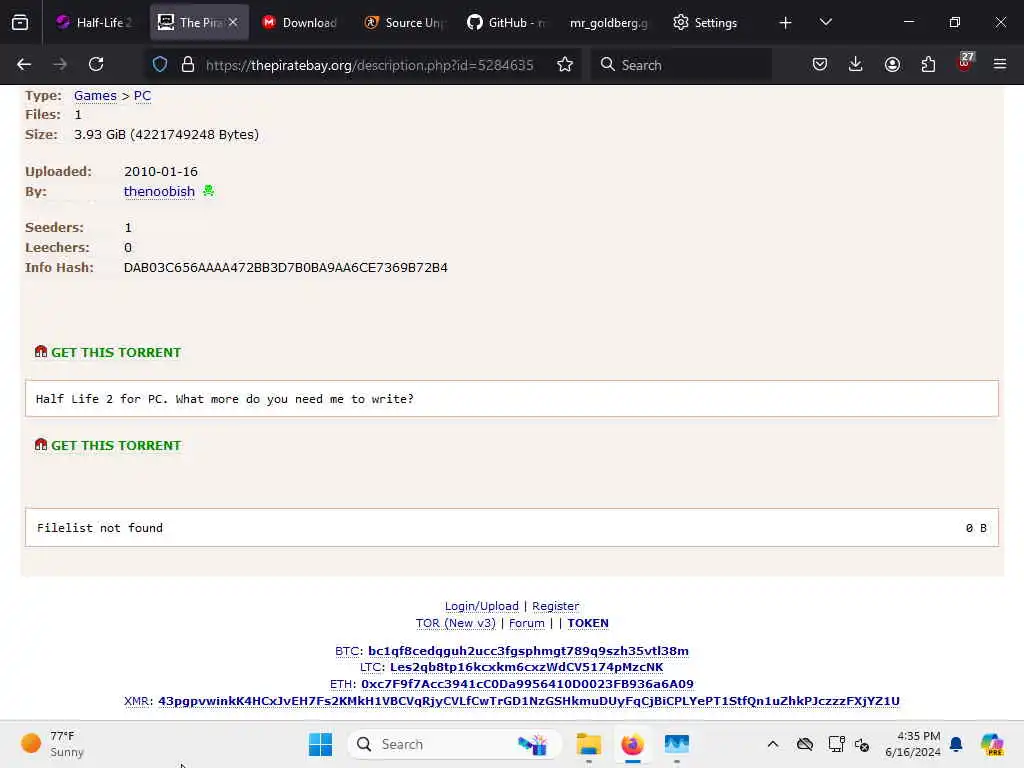Open notifications bell icon
Screen dimensions: 1024x768
pos(956,744)
